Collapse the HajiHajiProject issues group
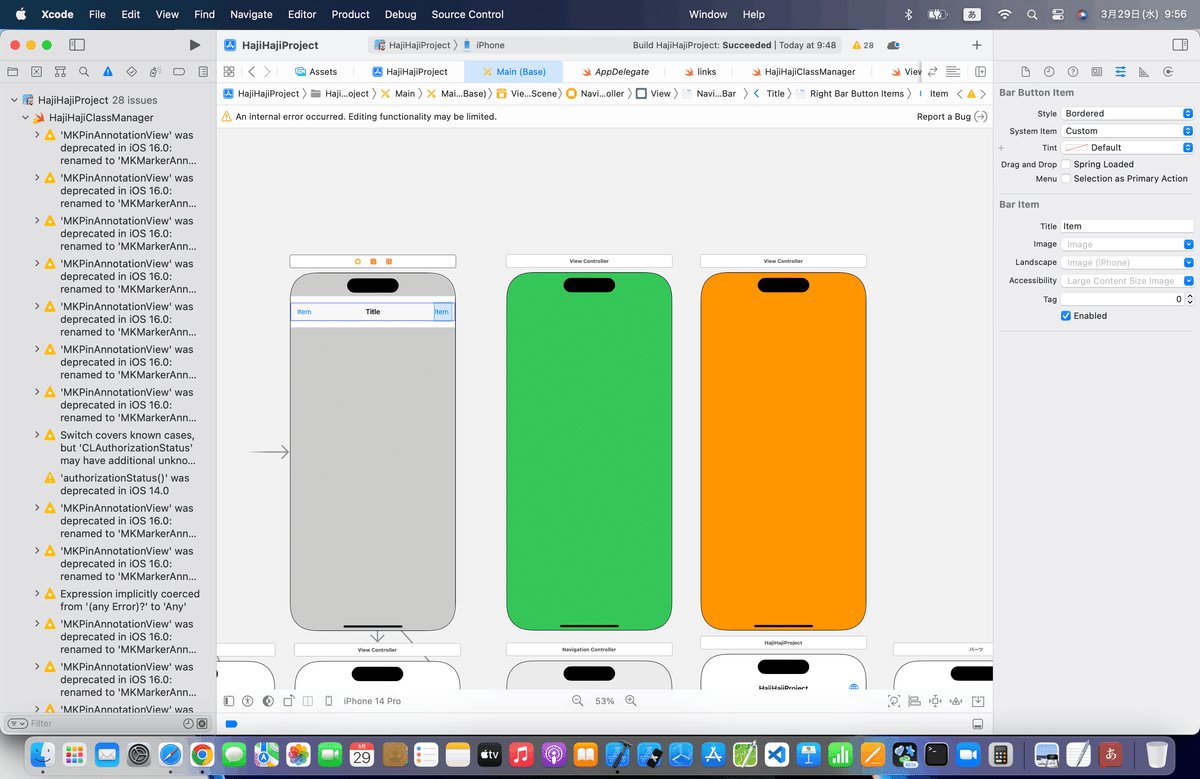Viewport: 1200px width, 779px height. [x=14, y=100]
